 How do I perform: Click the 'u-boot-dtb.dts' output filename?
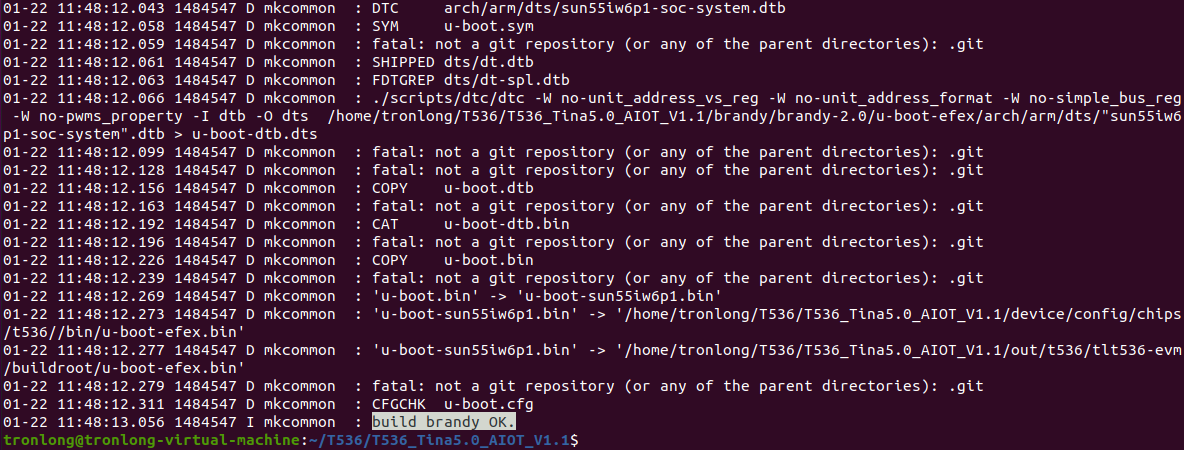pyautogui.click(x=254, y=134)
